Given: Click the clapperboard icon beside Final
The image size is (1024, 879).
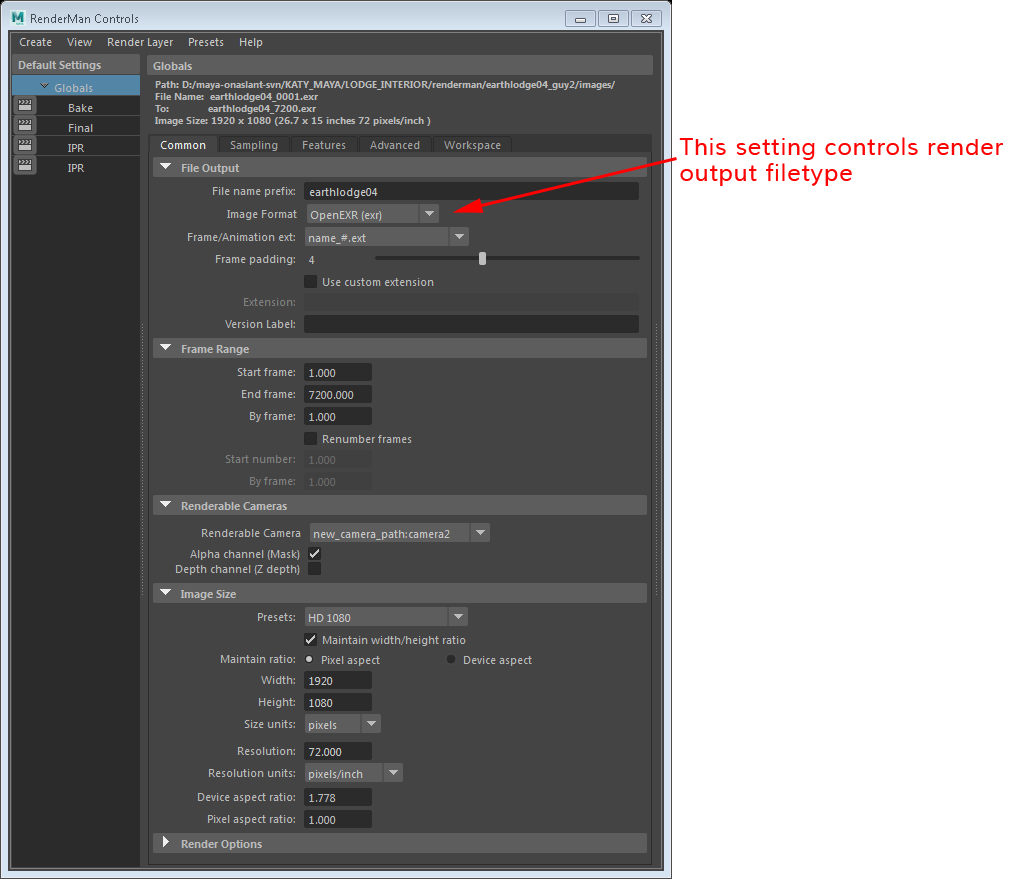Looking at the screenshot, I should (x=25, y=127).
